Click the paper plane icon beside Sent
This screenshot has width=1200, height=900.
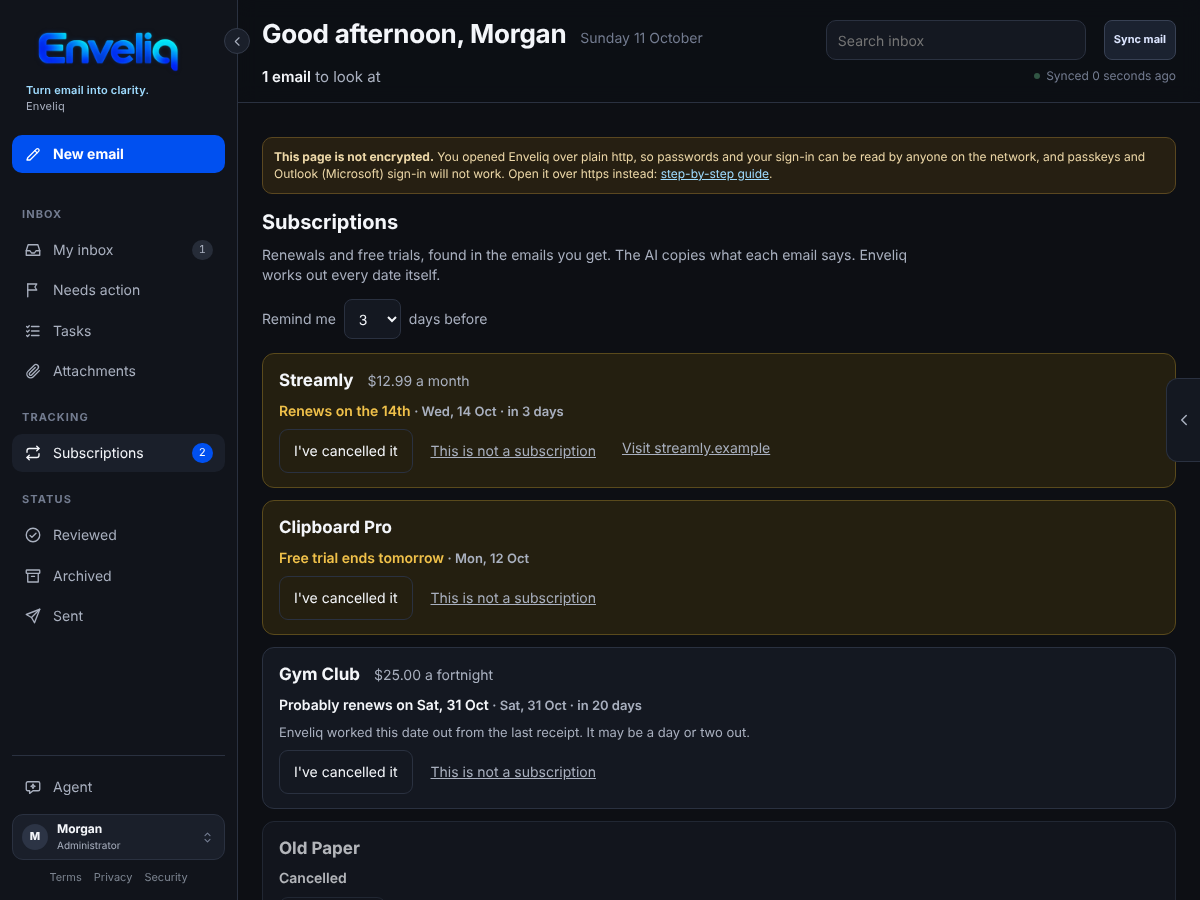33,616
